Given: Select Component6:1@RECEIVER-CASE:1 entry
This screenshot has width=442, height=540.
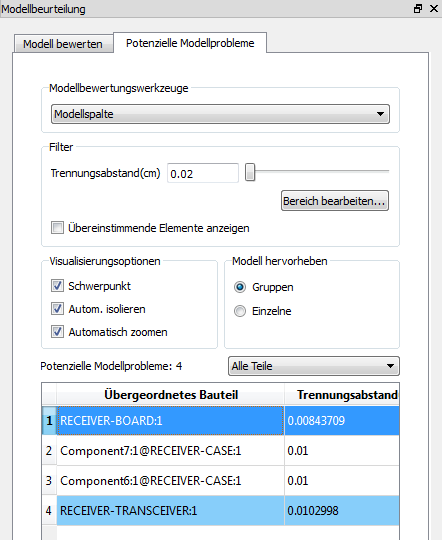Looking at the screenshot, I should coord(171,480).
